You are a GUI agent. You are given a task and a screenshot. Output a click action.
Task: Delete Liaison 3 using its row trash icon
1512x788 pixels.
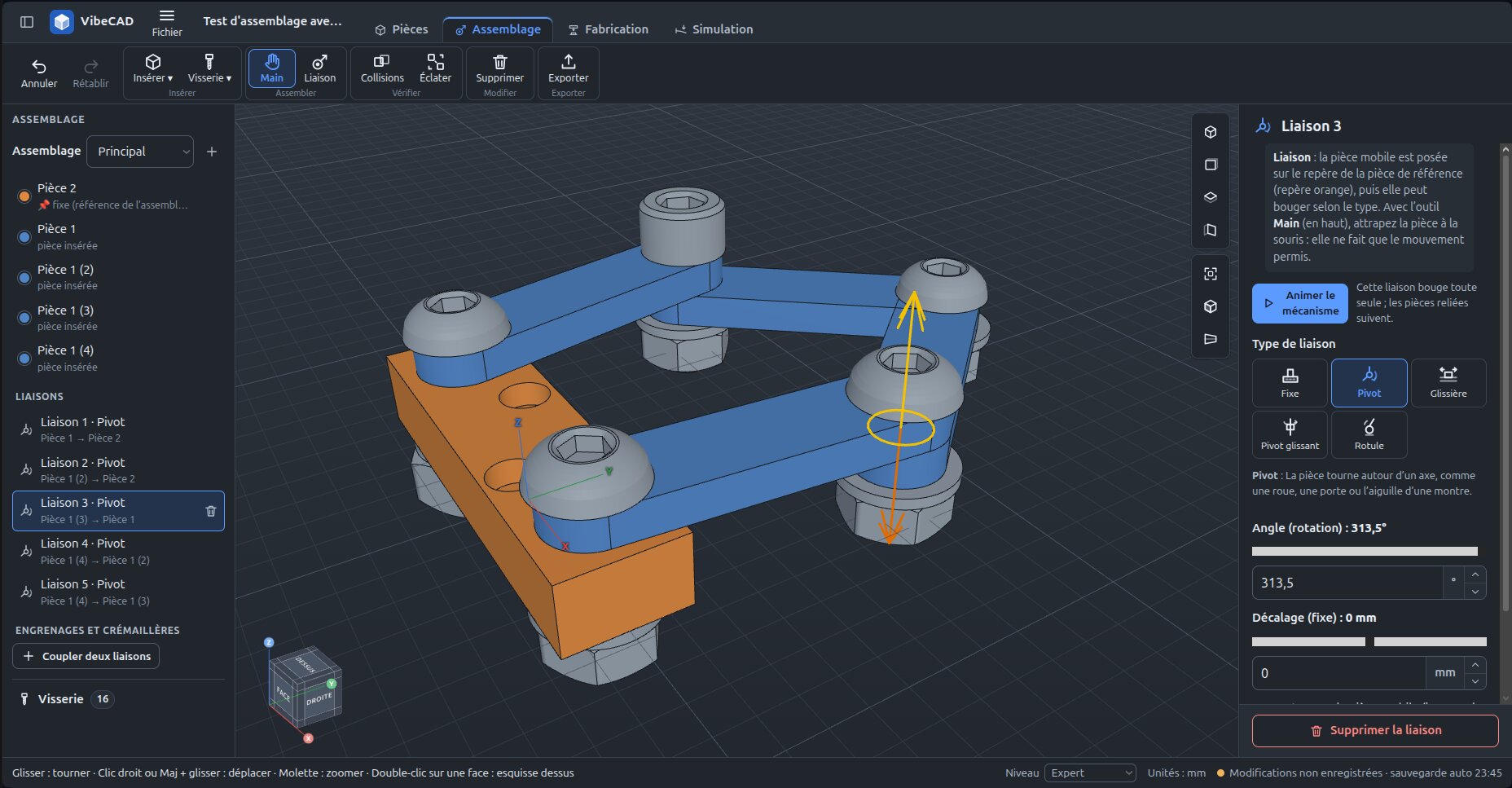211,511
